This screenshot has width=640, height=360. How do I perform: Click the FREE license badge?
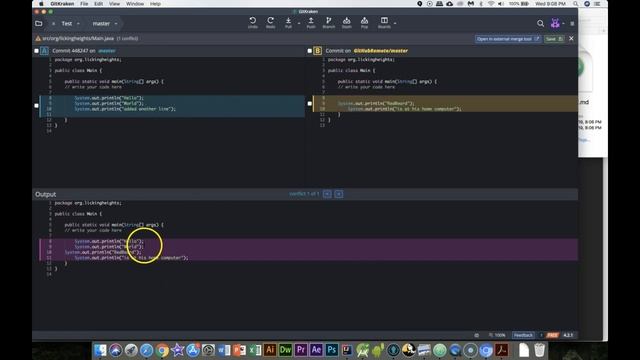click(552, 335)
